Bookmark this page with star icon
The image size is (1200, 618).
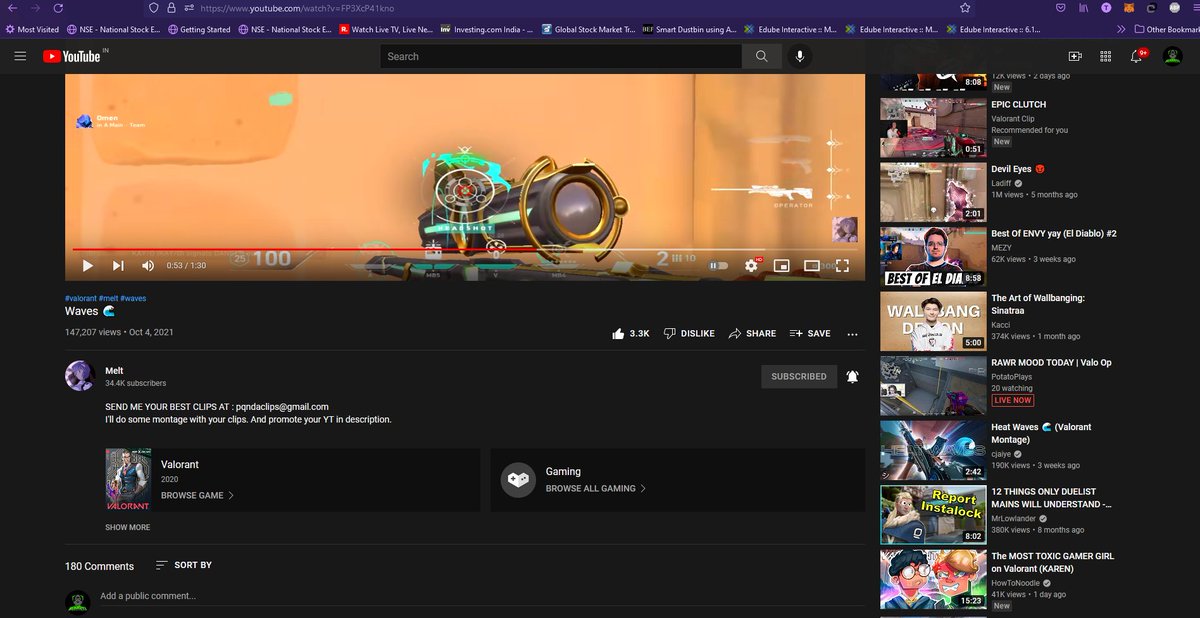coord(964,8)
